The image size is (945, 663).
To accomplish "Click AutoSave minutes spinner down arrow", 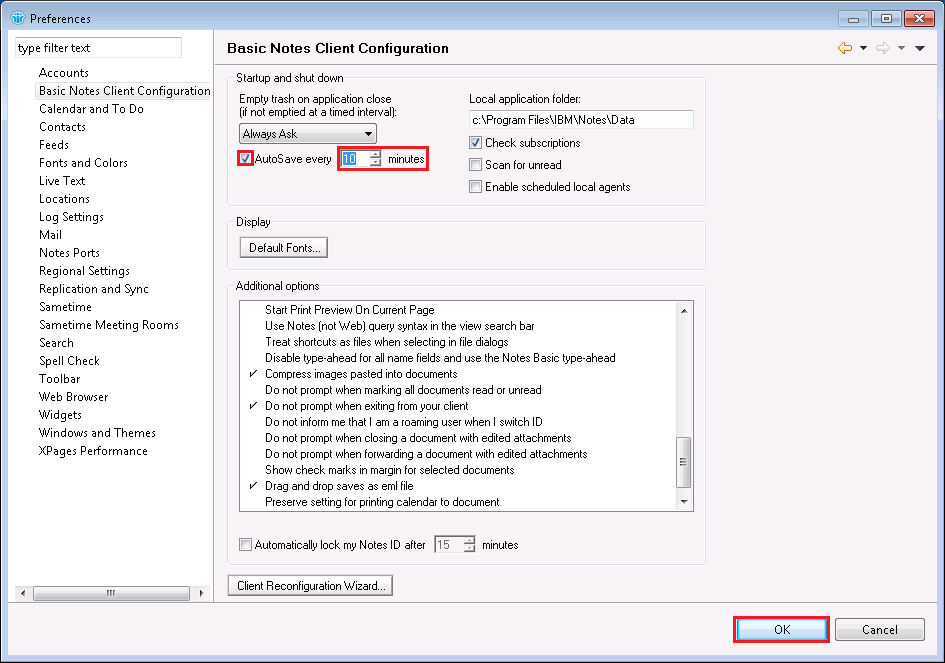I will click(375, 163).
